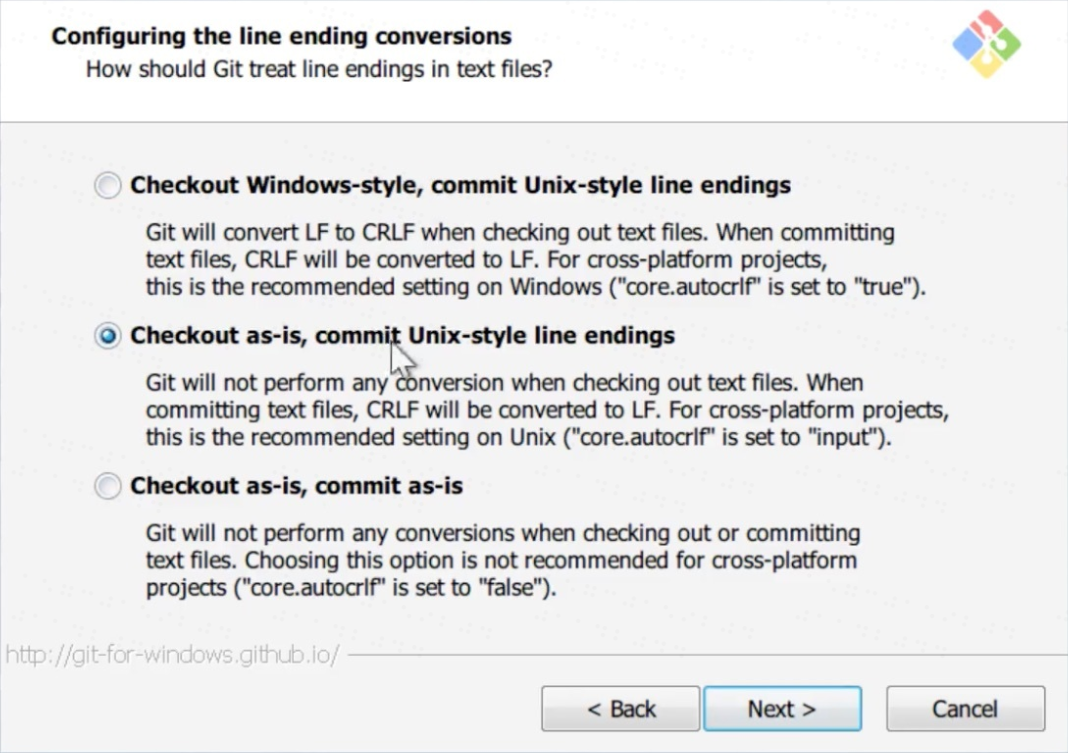
Task: Click the "Configuring the line ending conversions" heading
Action: click(281, 37)
